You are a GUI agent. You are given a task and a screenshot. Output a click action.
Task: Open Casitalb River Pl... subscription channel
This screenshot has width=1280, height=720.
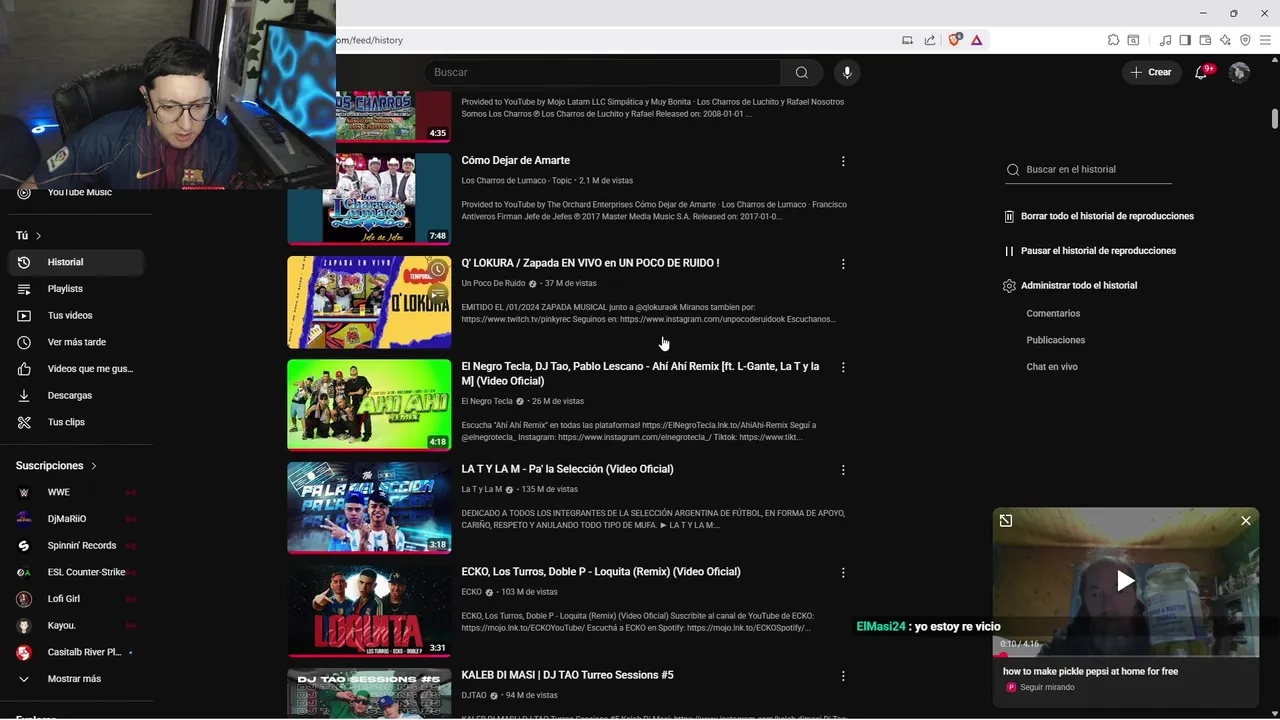[x=76, y=652]
